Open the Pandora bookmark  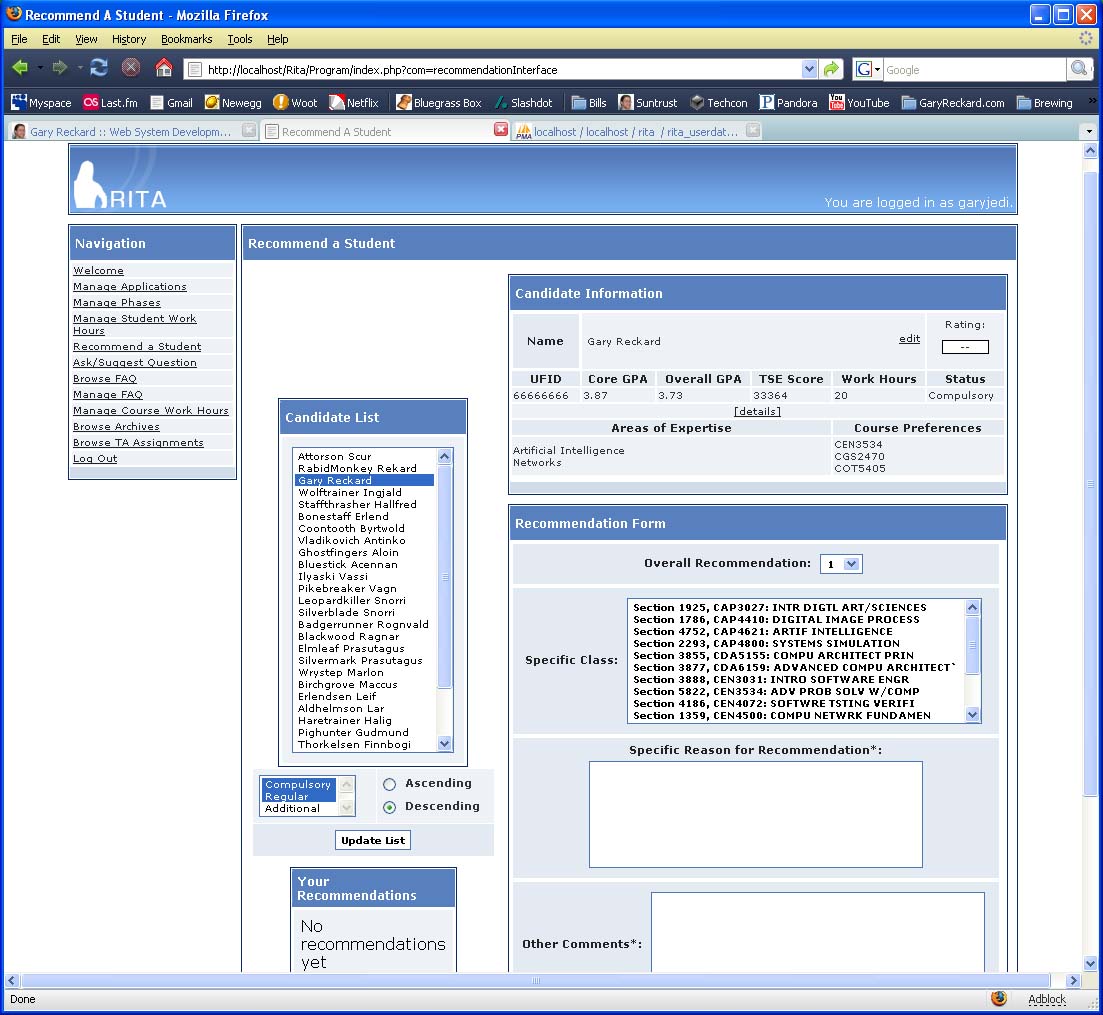[788, 102]
